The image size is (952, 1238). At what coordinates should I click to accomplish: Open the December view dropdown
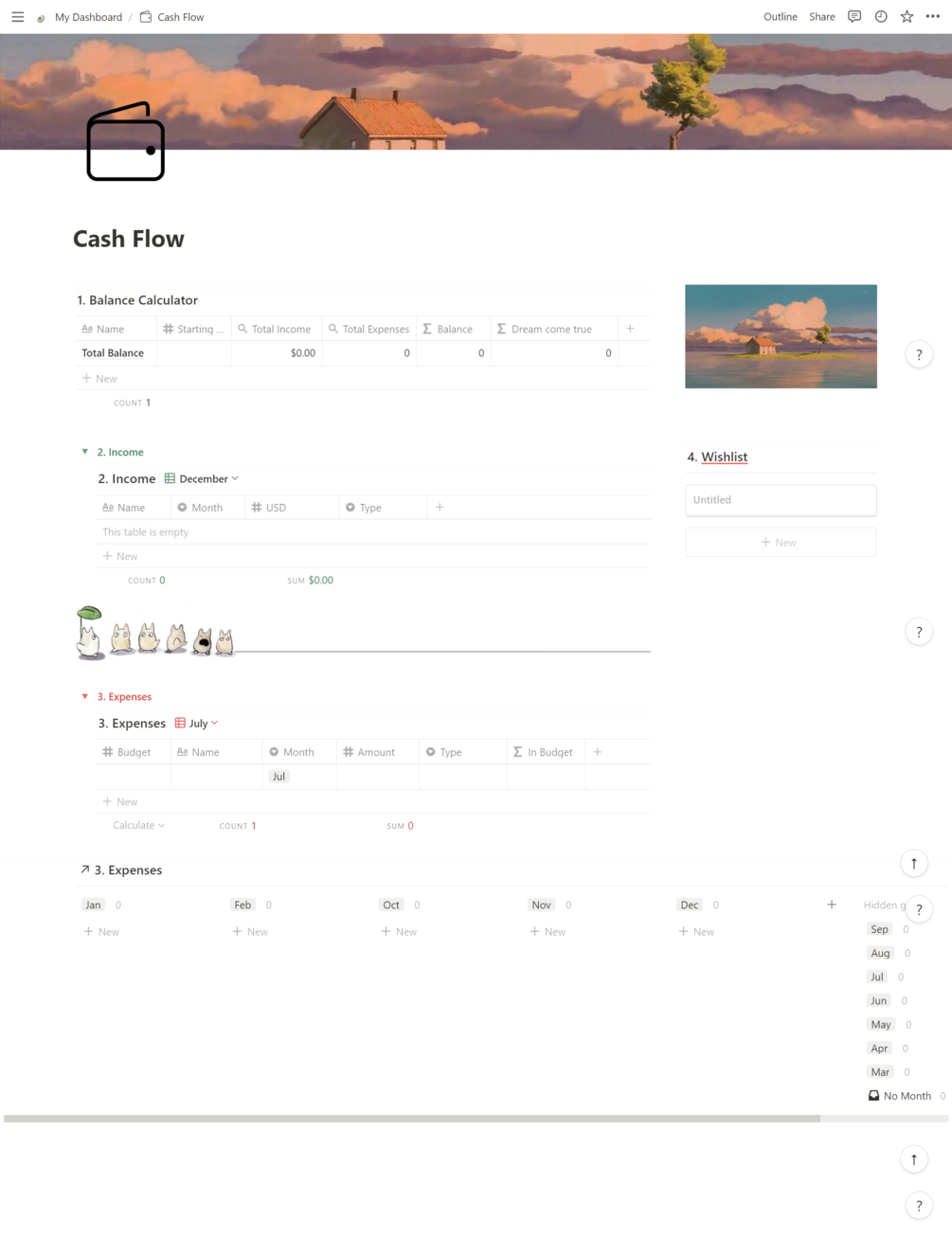click(202, 478)
